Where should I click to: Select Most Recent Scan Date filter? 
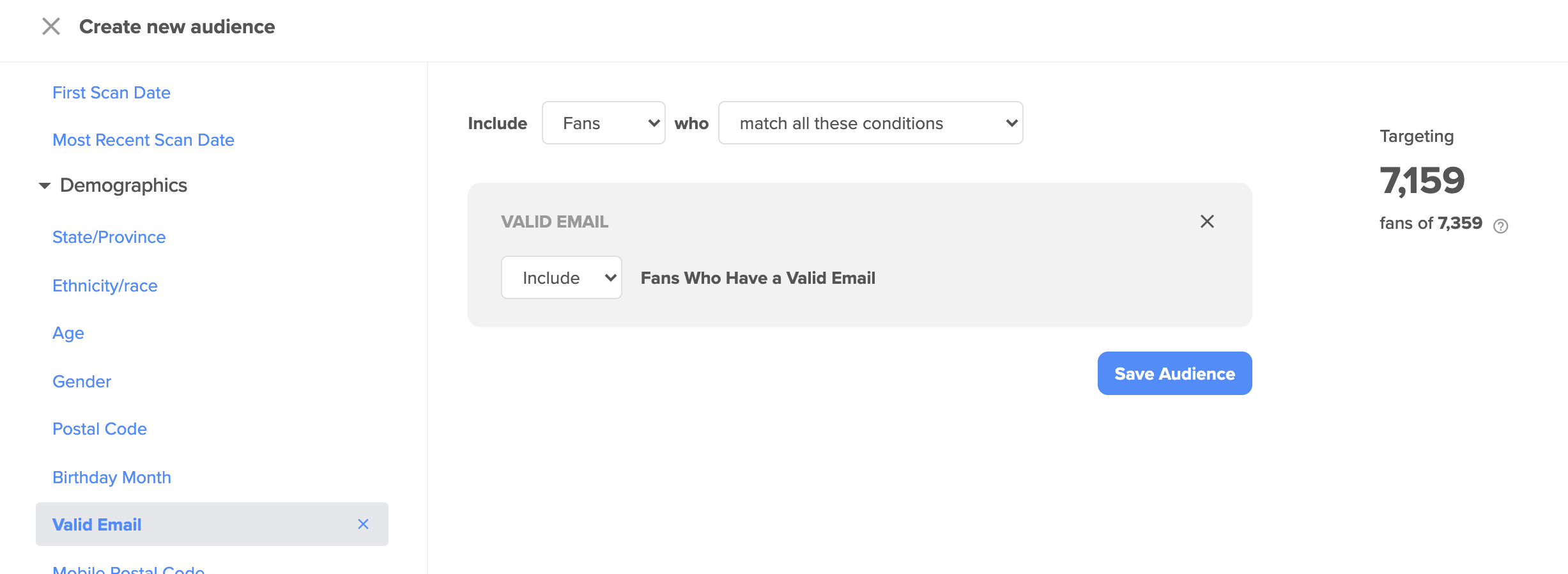click(143, 140)
